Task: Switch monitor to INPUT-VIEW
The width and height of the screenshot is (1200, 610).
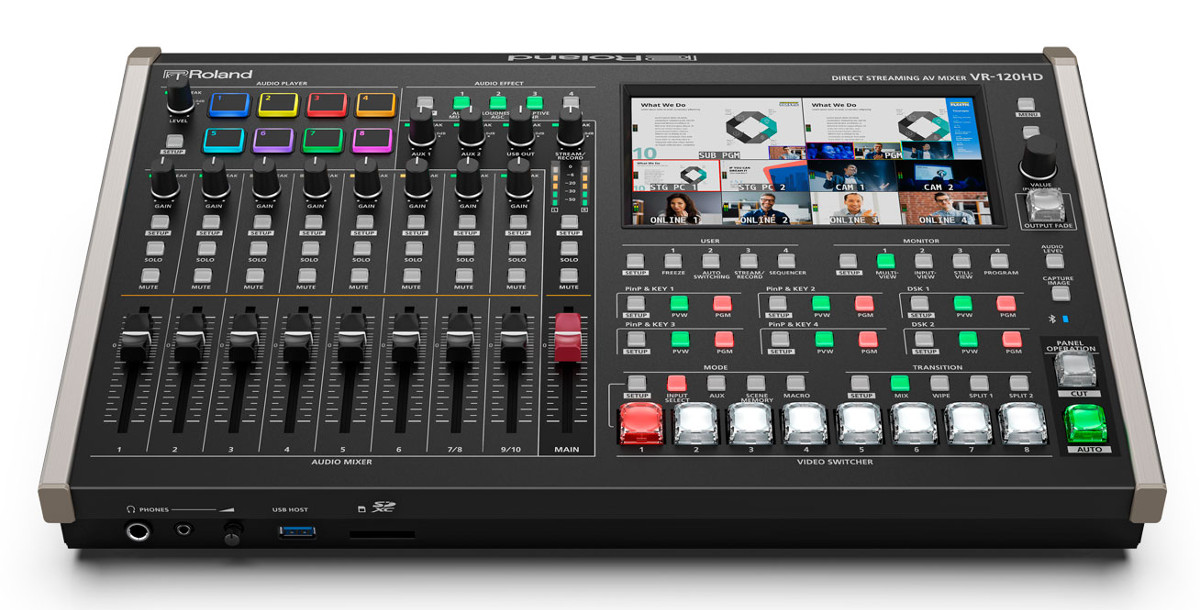Action: pyautogui.click(x=923, y=261)
